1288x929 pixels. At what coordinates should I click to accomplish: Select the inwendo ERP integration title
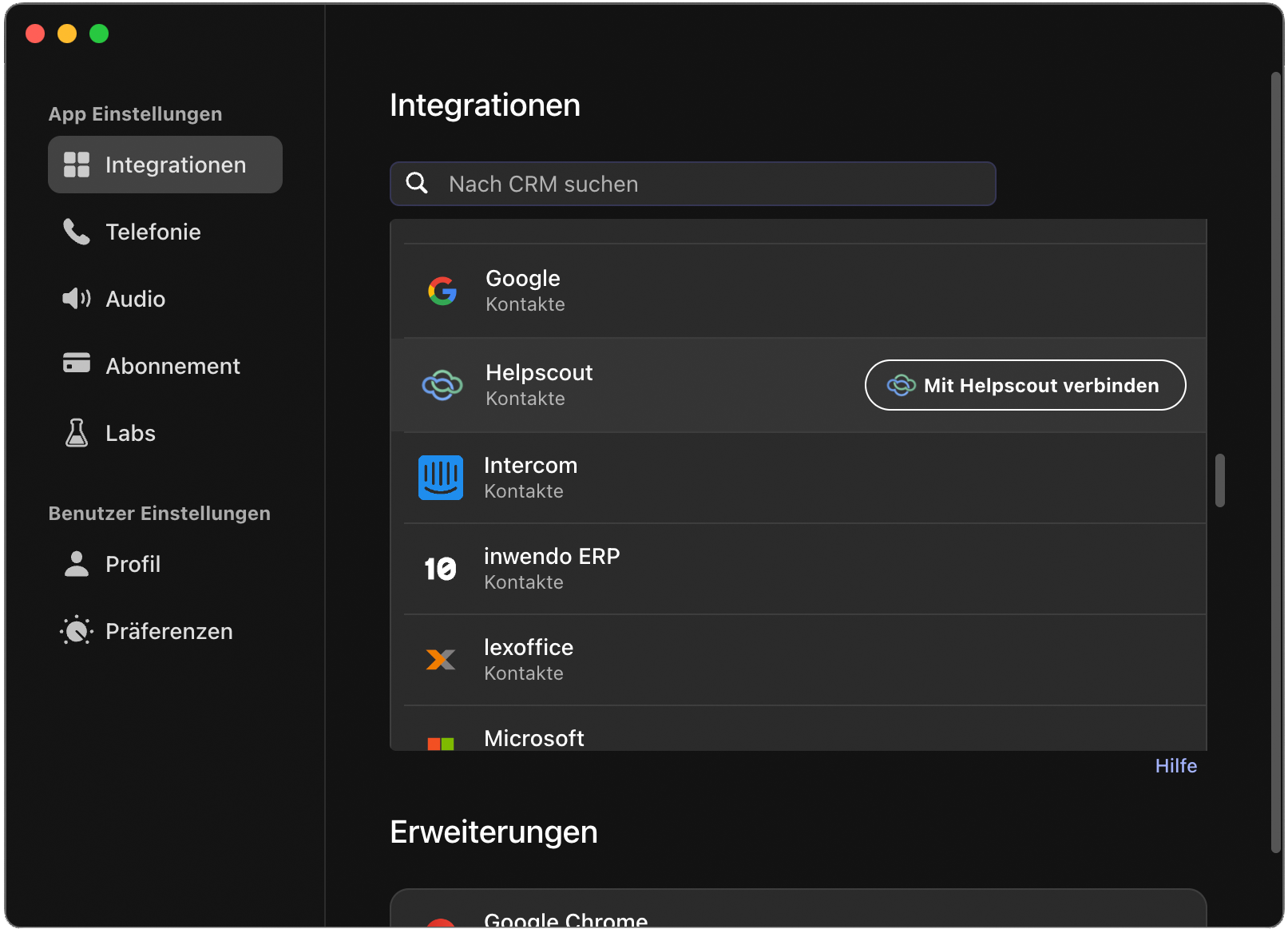(x=552, y=556)
